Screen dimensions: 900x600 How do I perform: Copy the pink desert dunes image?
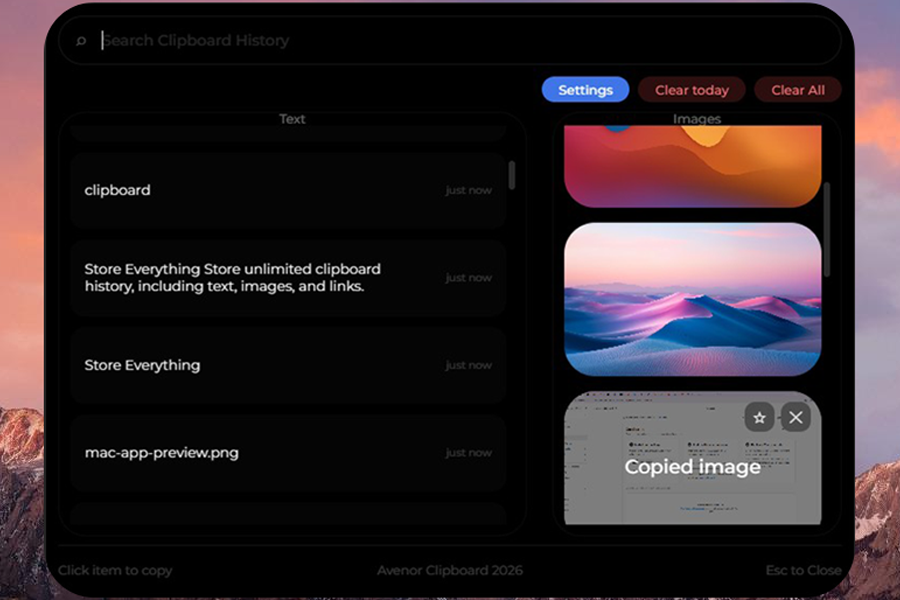pyautogui.click(x=692, y=299)
